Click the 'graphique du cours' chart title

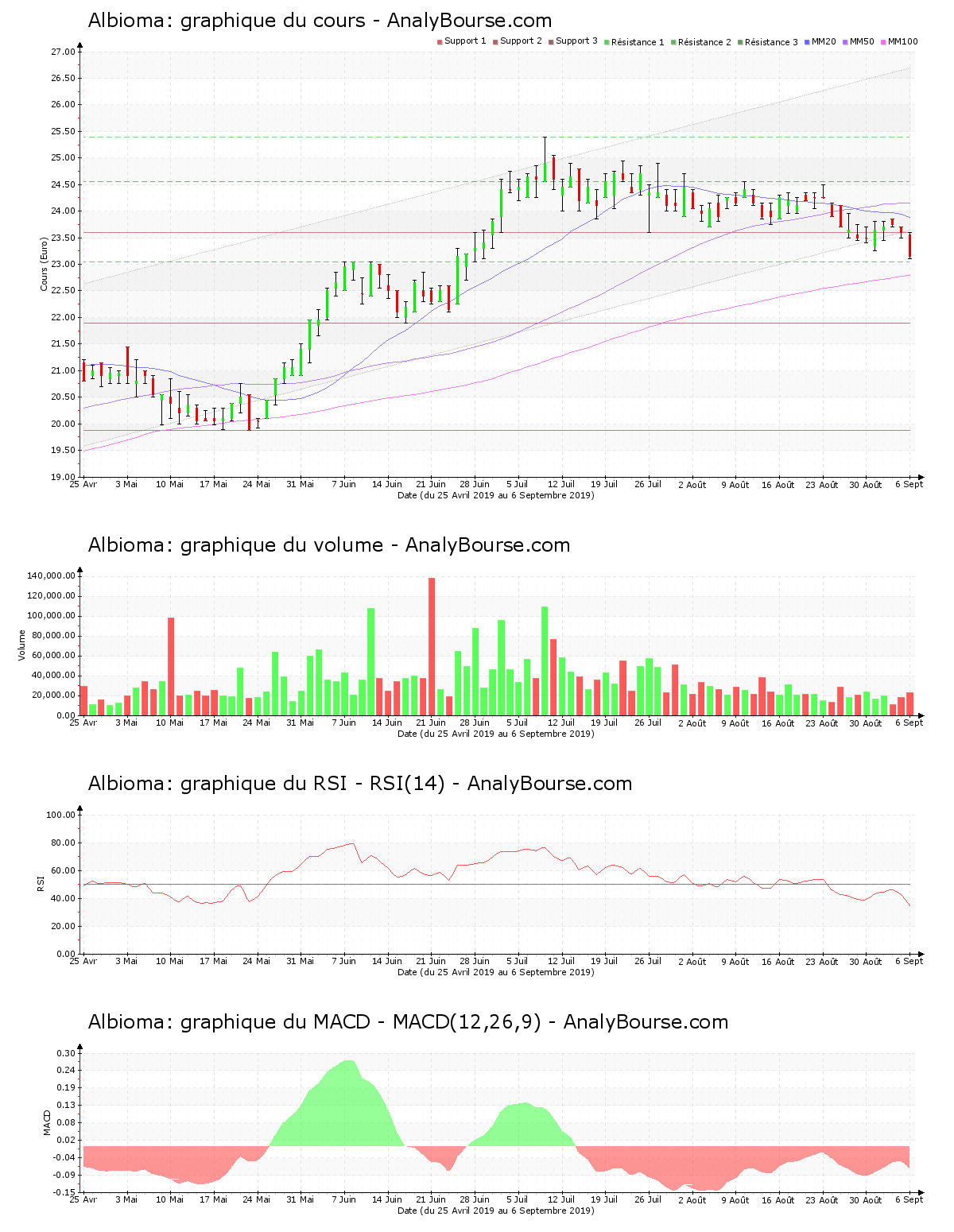(320, 21)
